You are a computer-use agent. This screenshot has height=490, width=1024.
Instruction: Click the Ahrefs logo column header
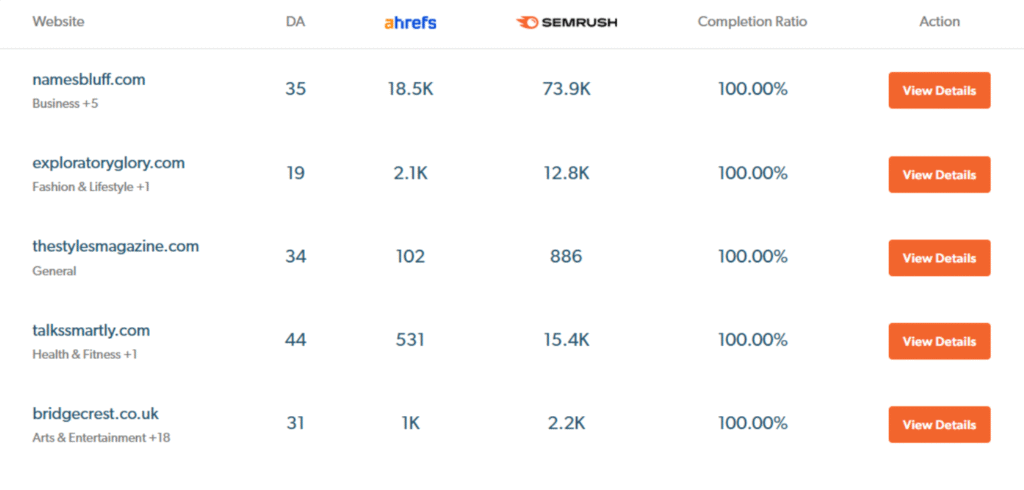[410, 23]
